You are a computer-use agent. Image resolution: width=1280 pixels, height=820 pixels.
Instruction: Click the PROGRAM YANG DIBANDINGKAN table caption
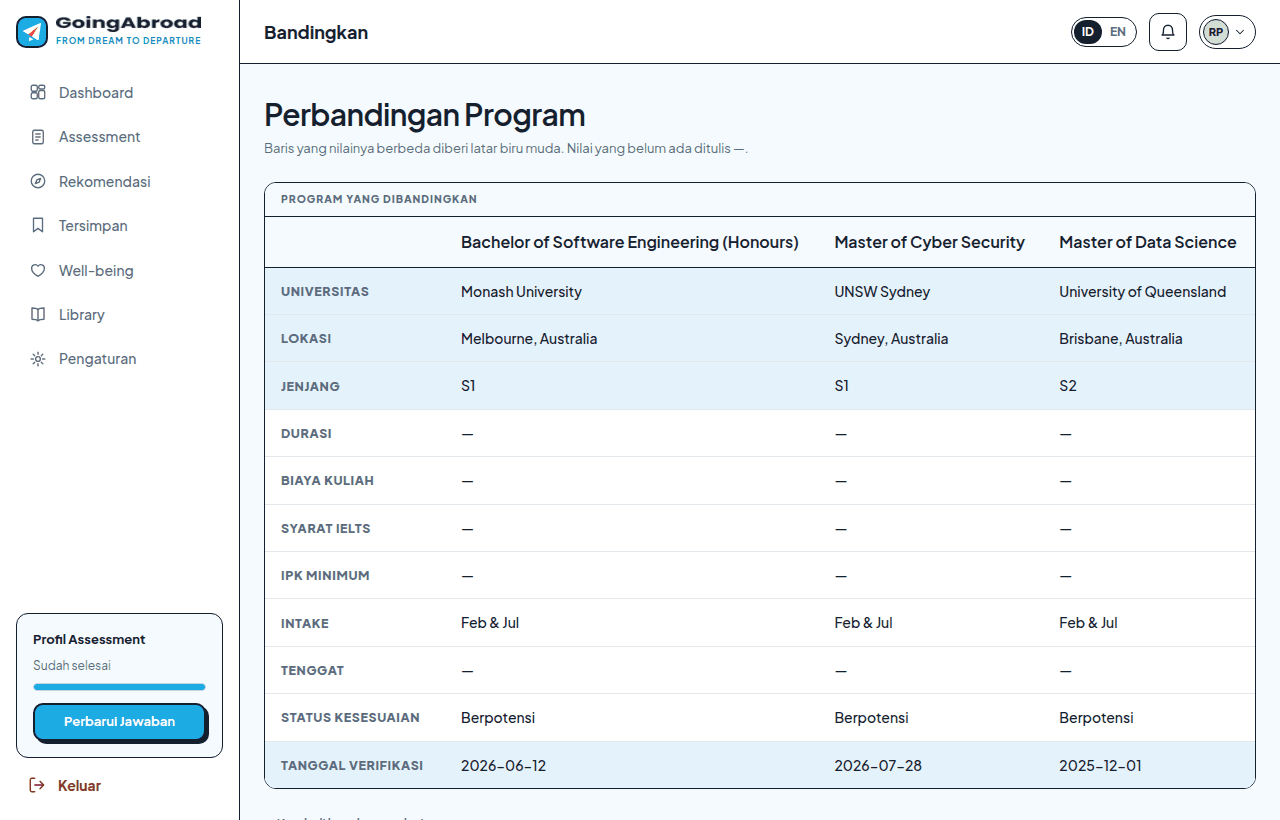tap(379, 199)
